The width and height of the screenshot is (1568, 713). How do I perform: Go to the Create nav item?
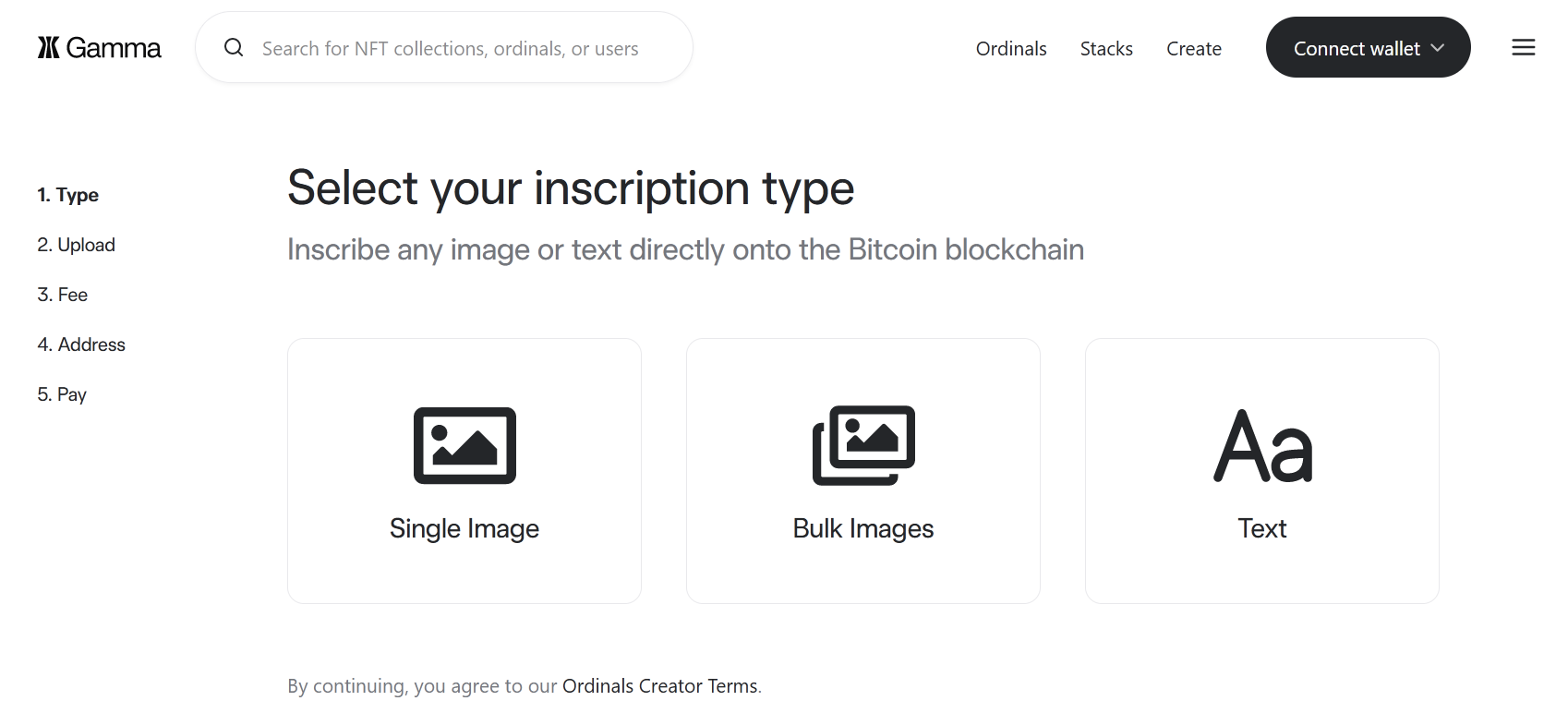pos(1193,49)
